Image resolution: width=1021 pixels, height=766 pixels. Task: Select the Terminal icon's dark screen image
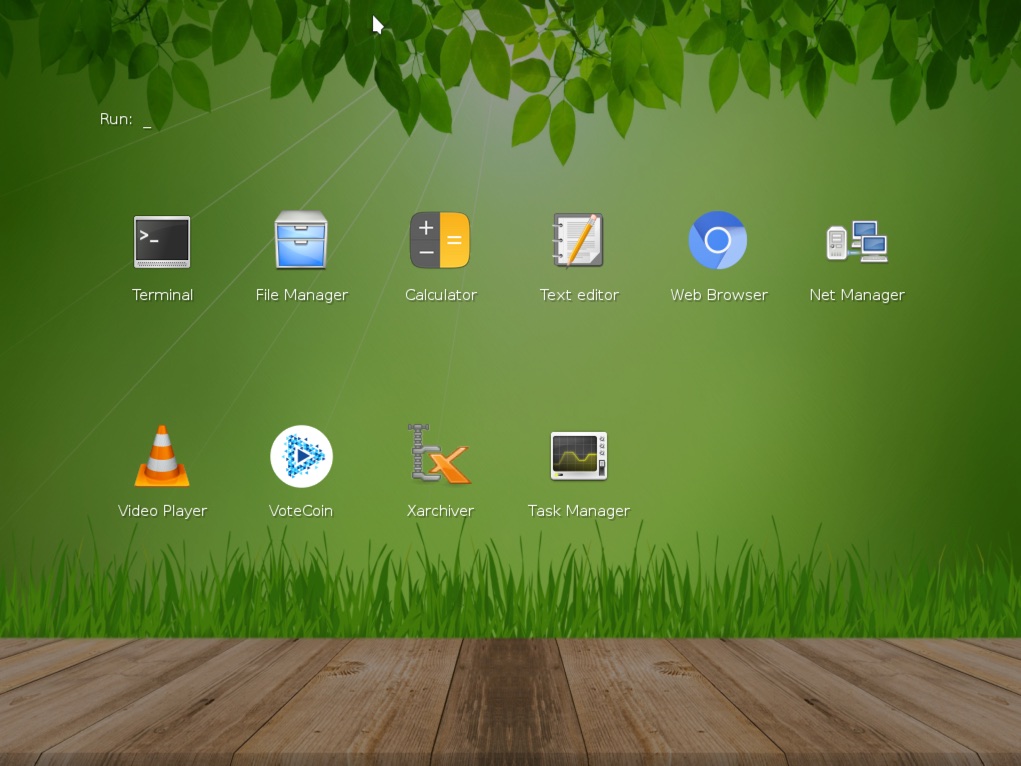tap(162, 241)
